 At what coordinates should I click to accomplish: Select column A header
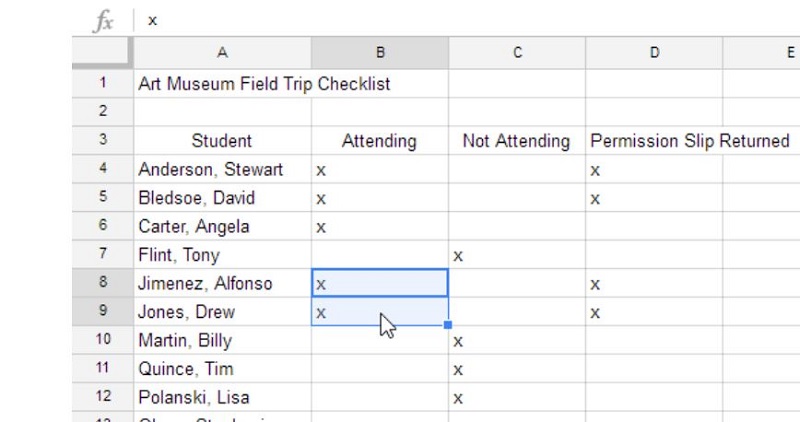(x=222, y=53)
